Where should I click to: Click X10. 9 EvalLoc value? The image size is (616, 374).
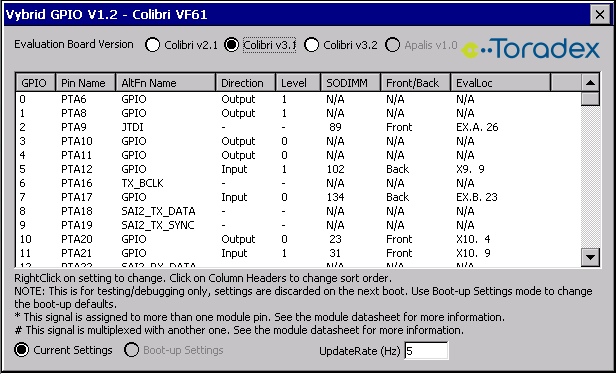click(473, 253)
